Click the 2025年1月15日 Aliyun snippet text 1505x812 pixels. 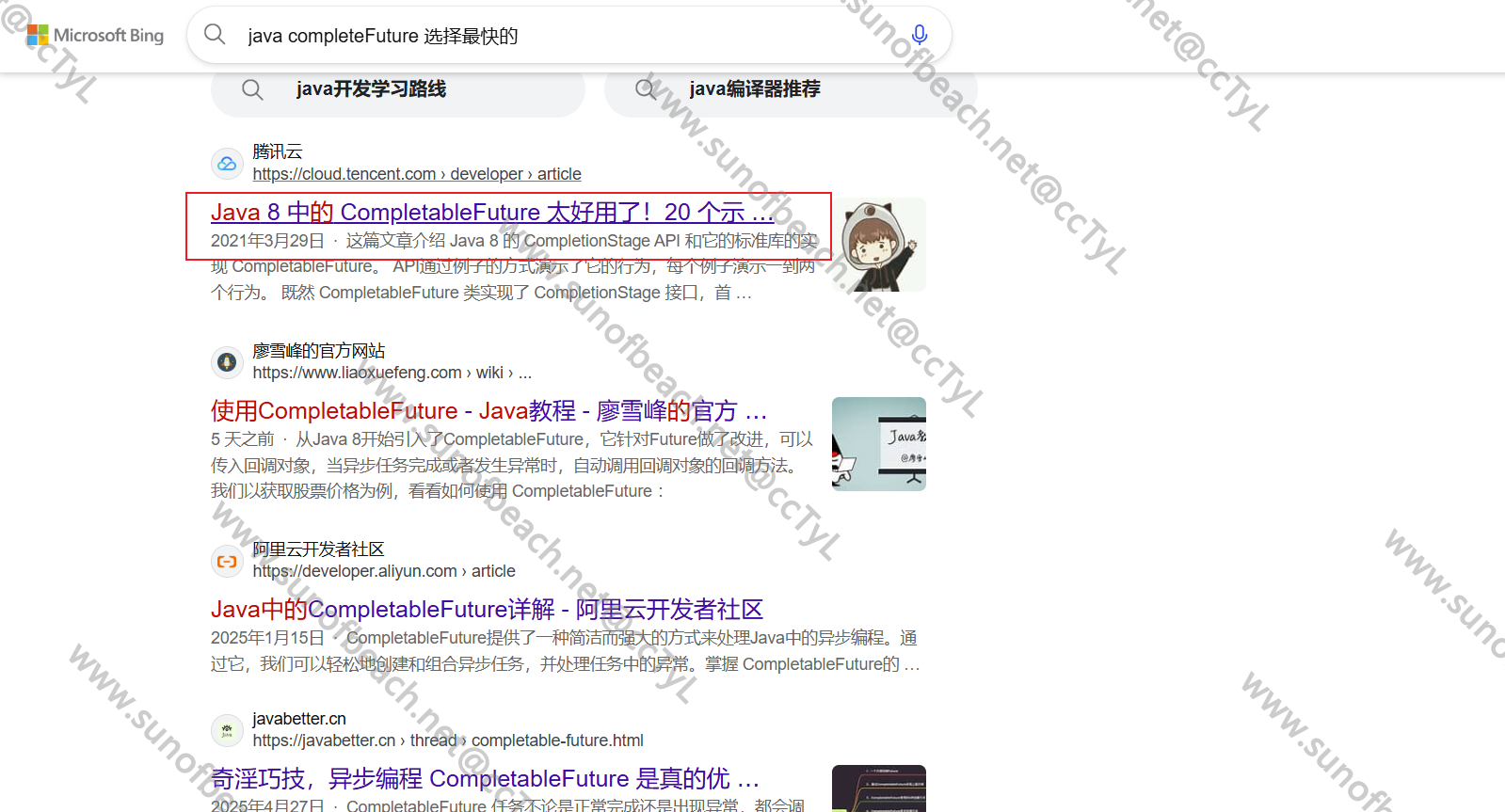(565, 651)
